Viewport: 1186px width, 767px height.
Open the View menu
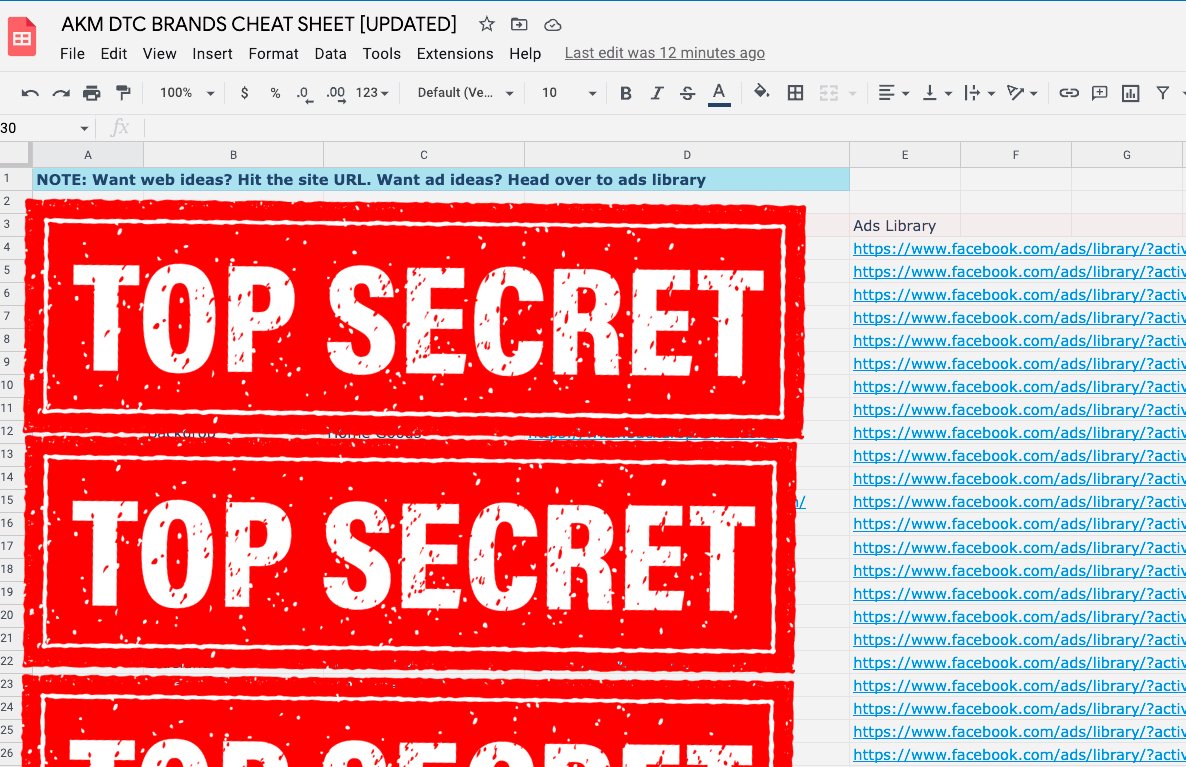160,54
